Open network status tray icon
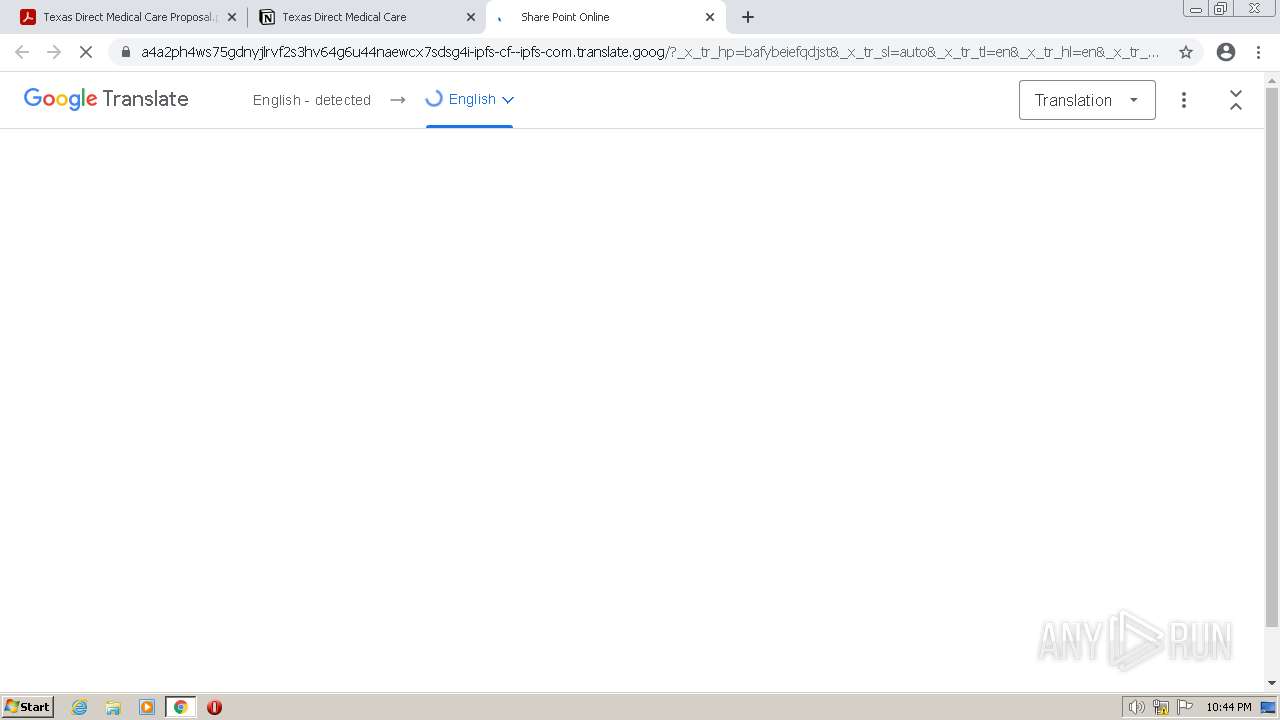 (1161, 707)
